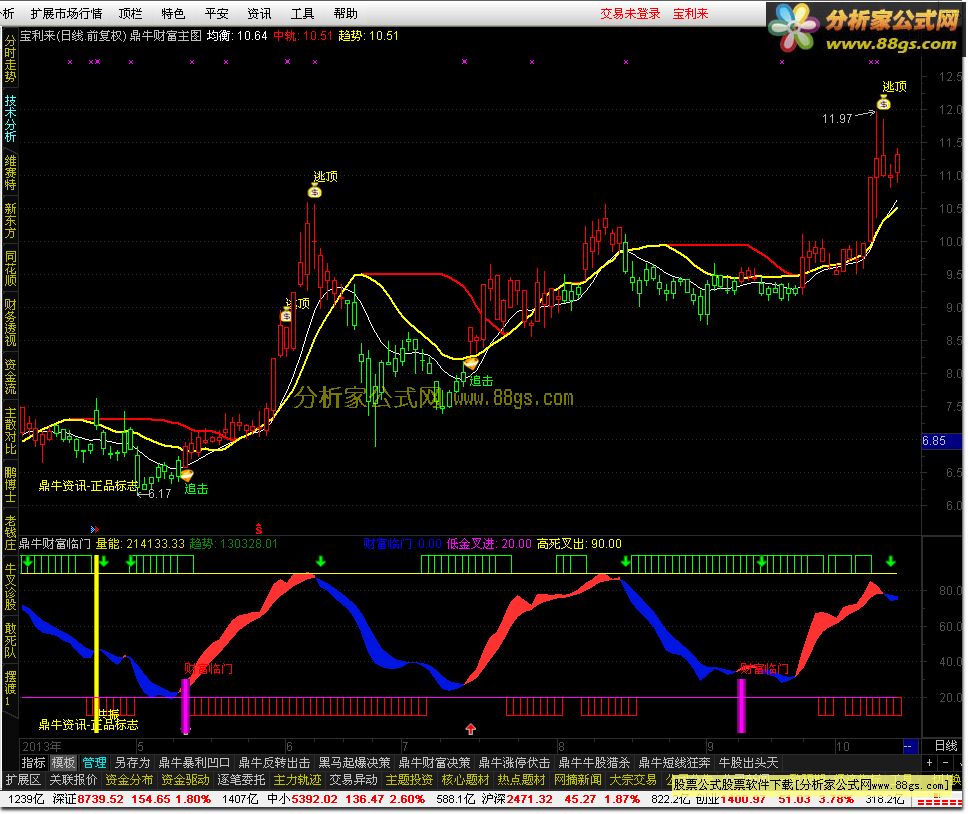The height and width of the screenshot is (814, 968).
Task: Click the diamond 追击 icon near 6.17 low
Action: pos(186,475)
